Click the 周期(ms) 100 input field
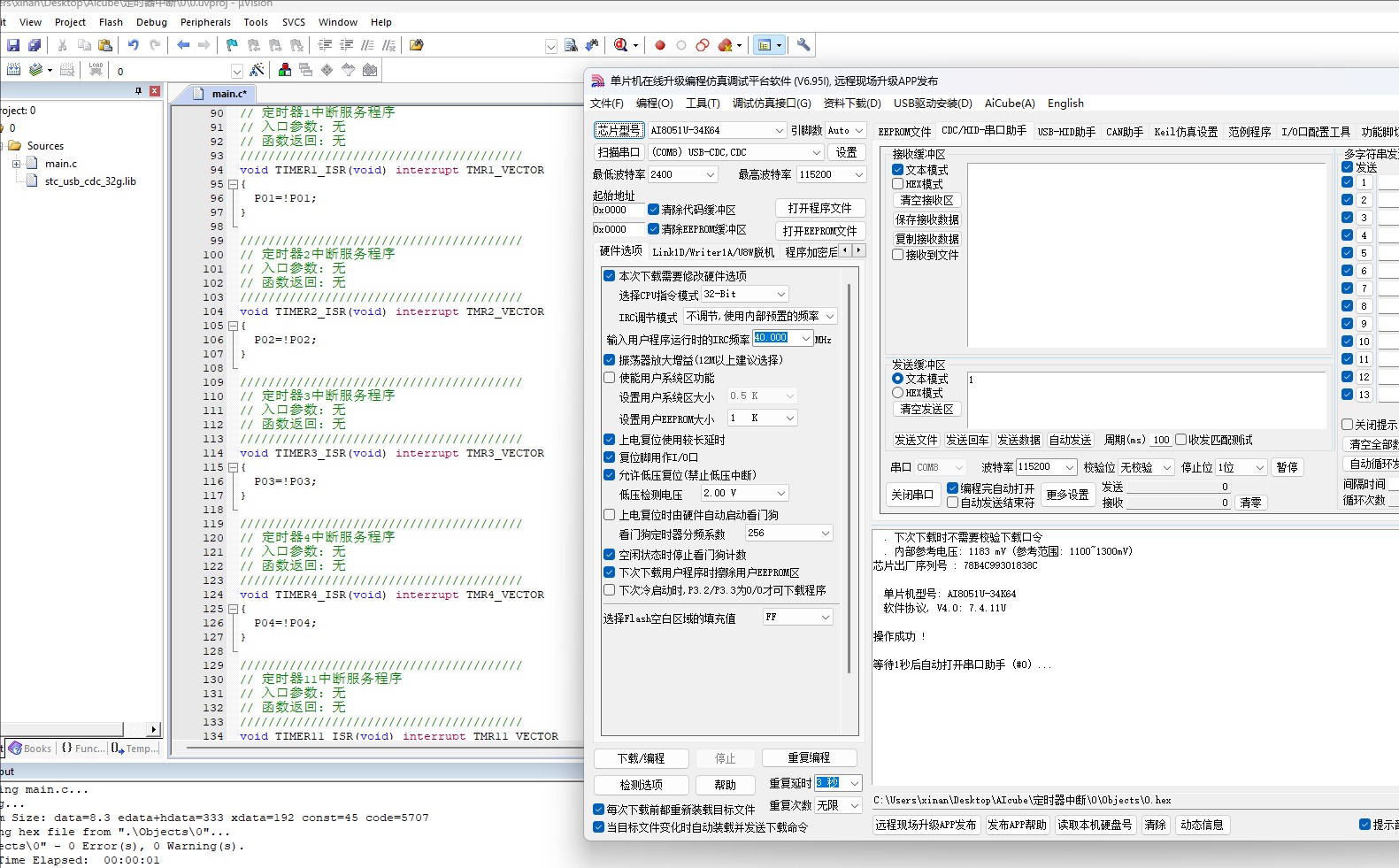Image resolution: width=1399 pixels, height=868 pixels. tap(1161, 440)
